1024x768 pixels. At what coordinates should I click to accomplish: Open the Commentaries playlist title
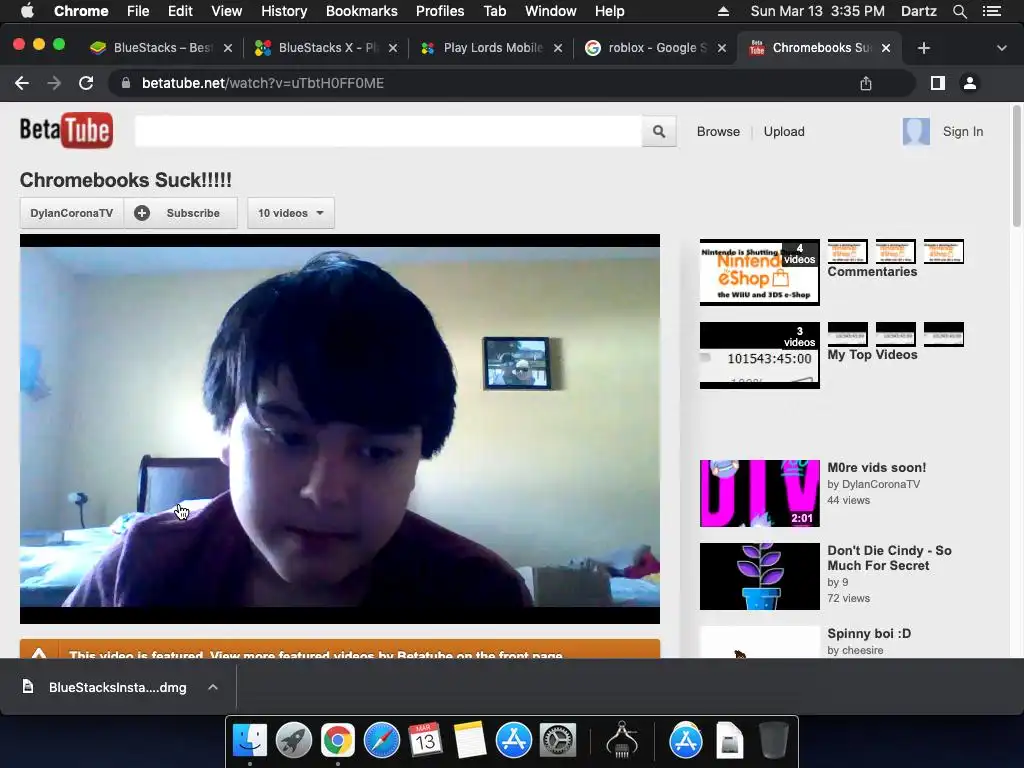tap(872, 272)
